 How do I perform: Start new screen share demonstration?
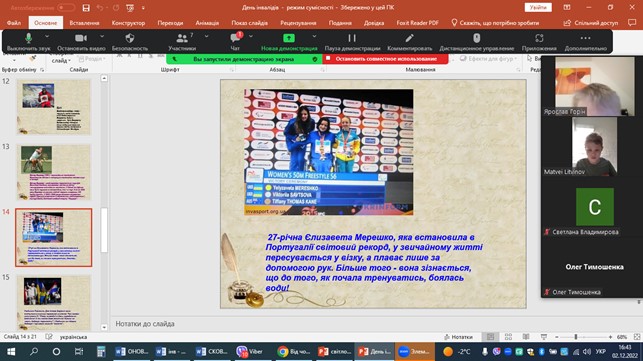[289, 42]
